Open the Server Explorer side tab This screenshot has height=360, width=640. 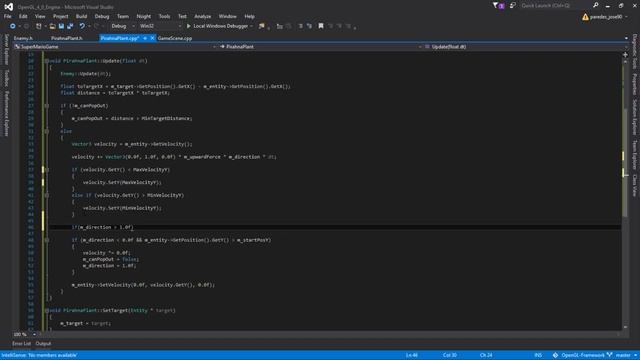click(x=6, y=50)
